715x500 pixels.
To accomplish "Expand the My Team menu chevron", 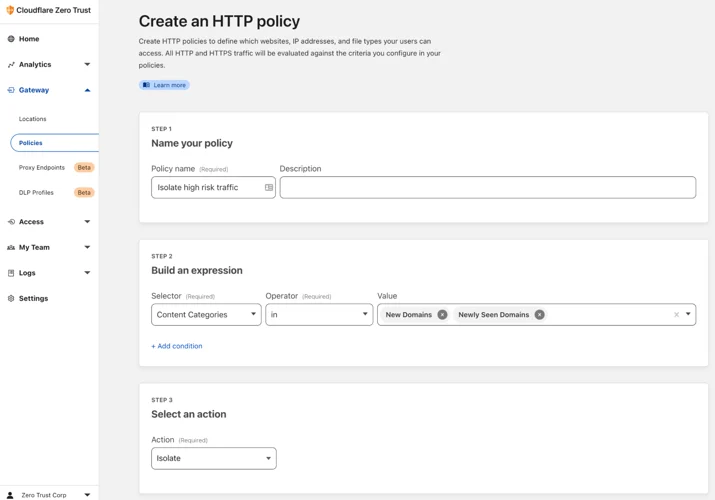I will pos(87,247).
